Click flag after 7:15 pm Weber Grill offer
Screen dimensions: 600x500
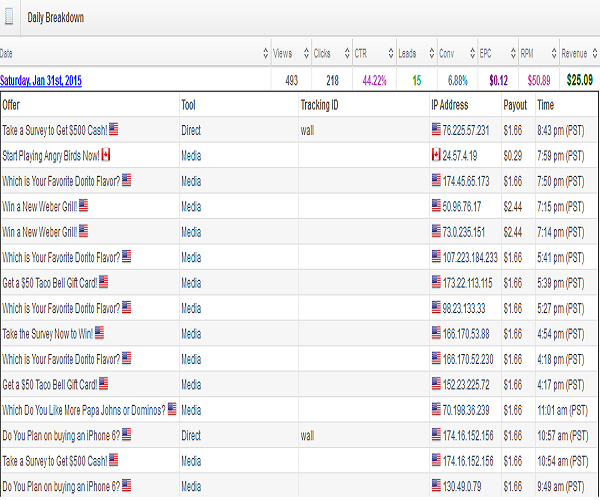83,206
